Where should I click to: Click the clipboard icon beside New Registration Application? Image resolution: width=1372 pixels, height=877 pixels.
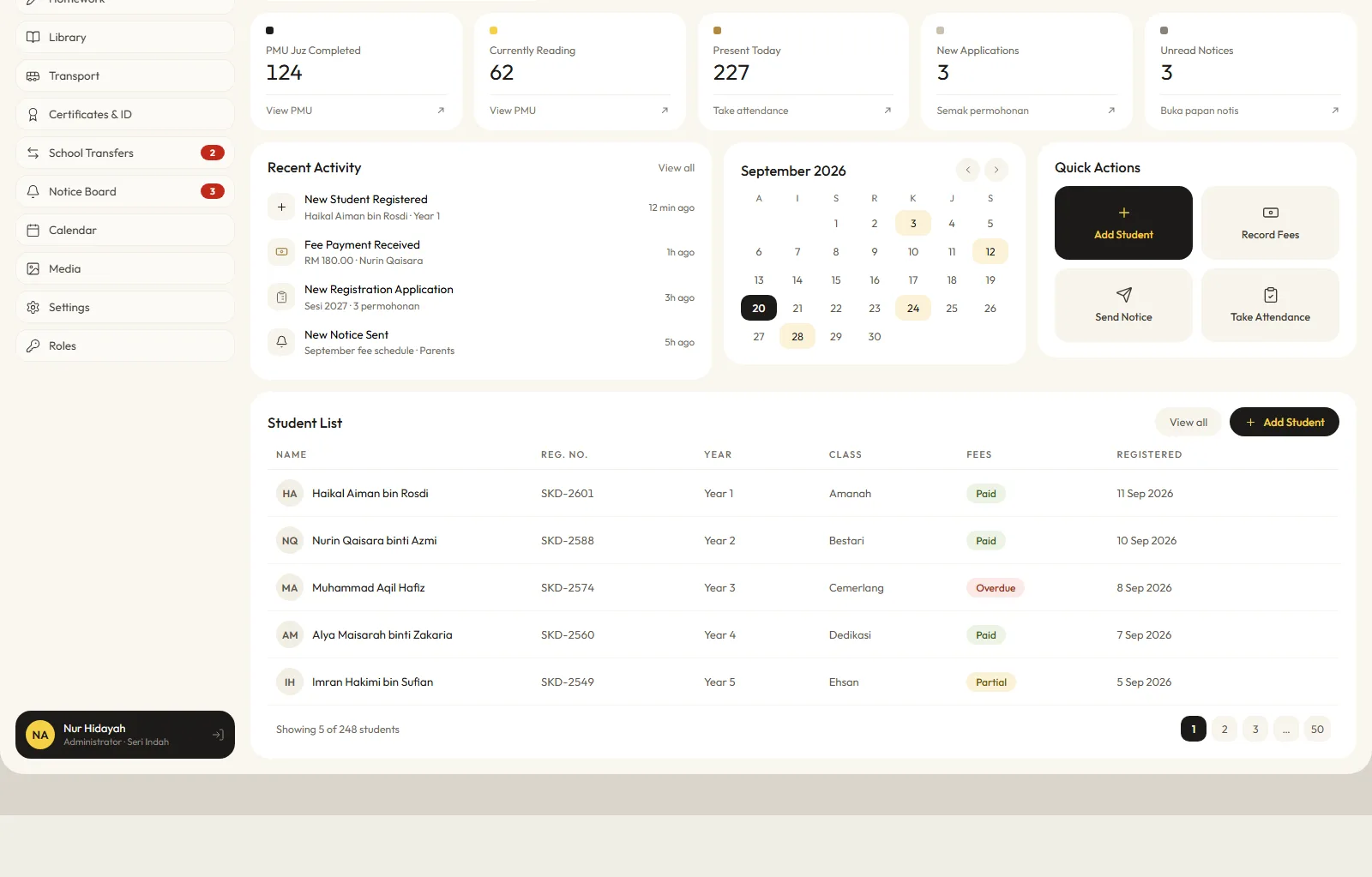point(281,297)
